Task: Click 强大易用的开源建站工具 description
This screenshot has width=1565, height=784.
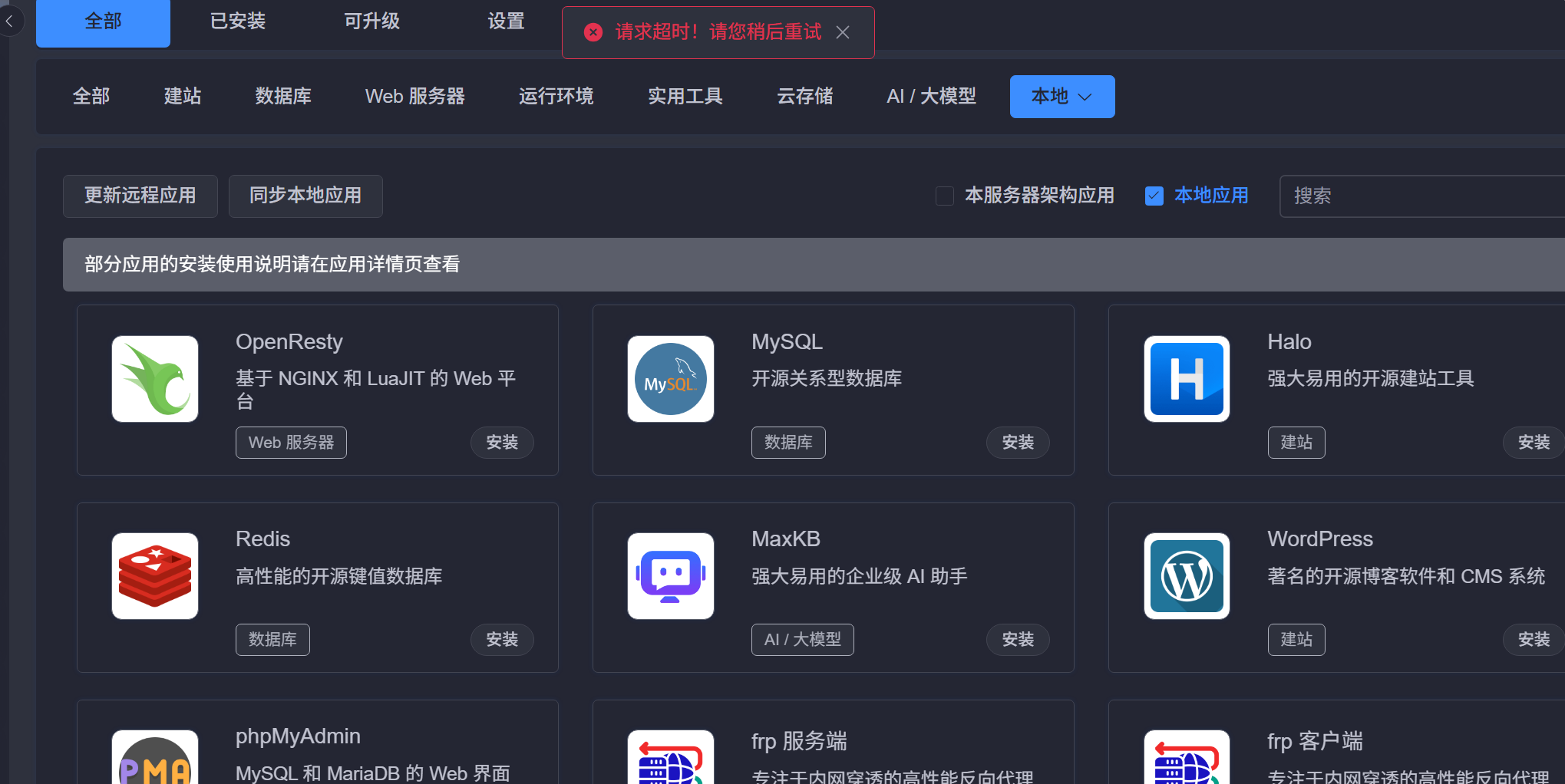Action: pyautogui.click(x=1371, y=379)
